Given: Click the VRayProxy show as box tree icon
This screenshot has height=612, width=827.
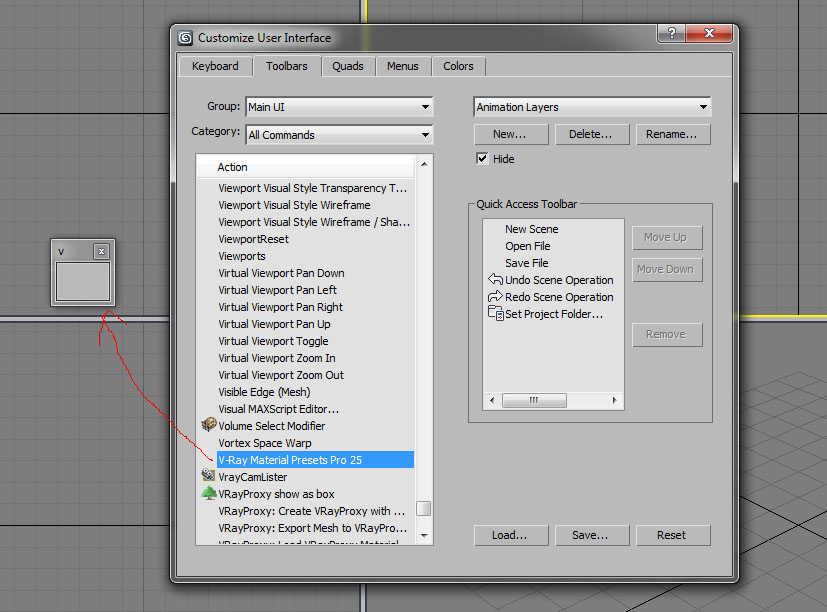Looking at the screenshot, I should (209, 494).
